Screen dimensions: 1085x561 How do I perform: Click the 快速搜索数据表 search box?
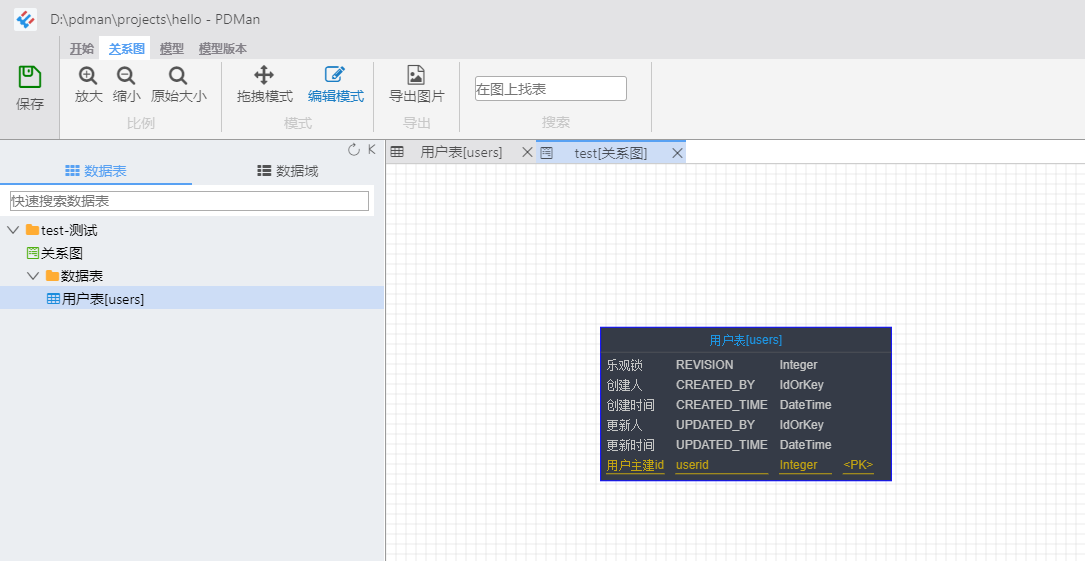pyautogui.click(x=190, y=201)
